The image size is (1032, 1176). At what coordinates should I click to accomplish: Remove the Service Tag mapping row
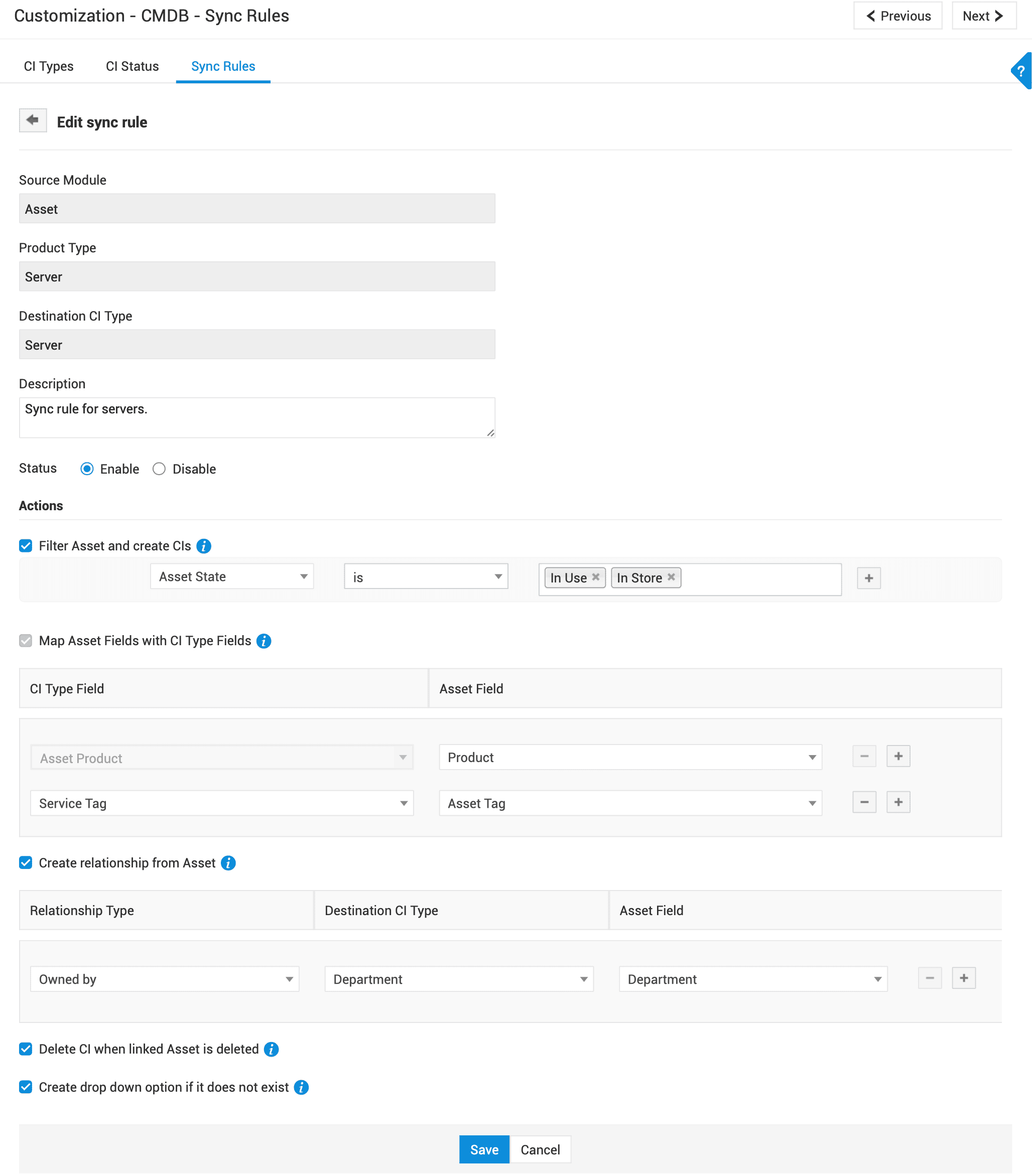point(864,802)
